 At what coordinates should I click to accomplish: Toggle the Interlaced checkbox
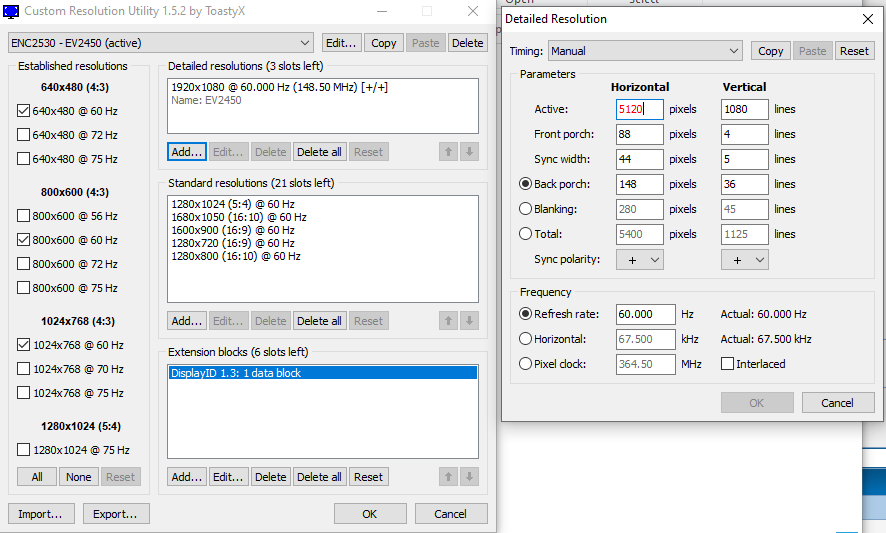coord(727,364)
